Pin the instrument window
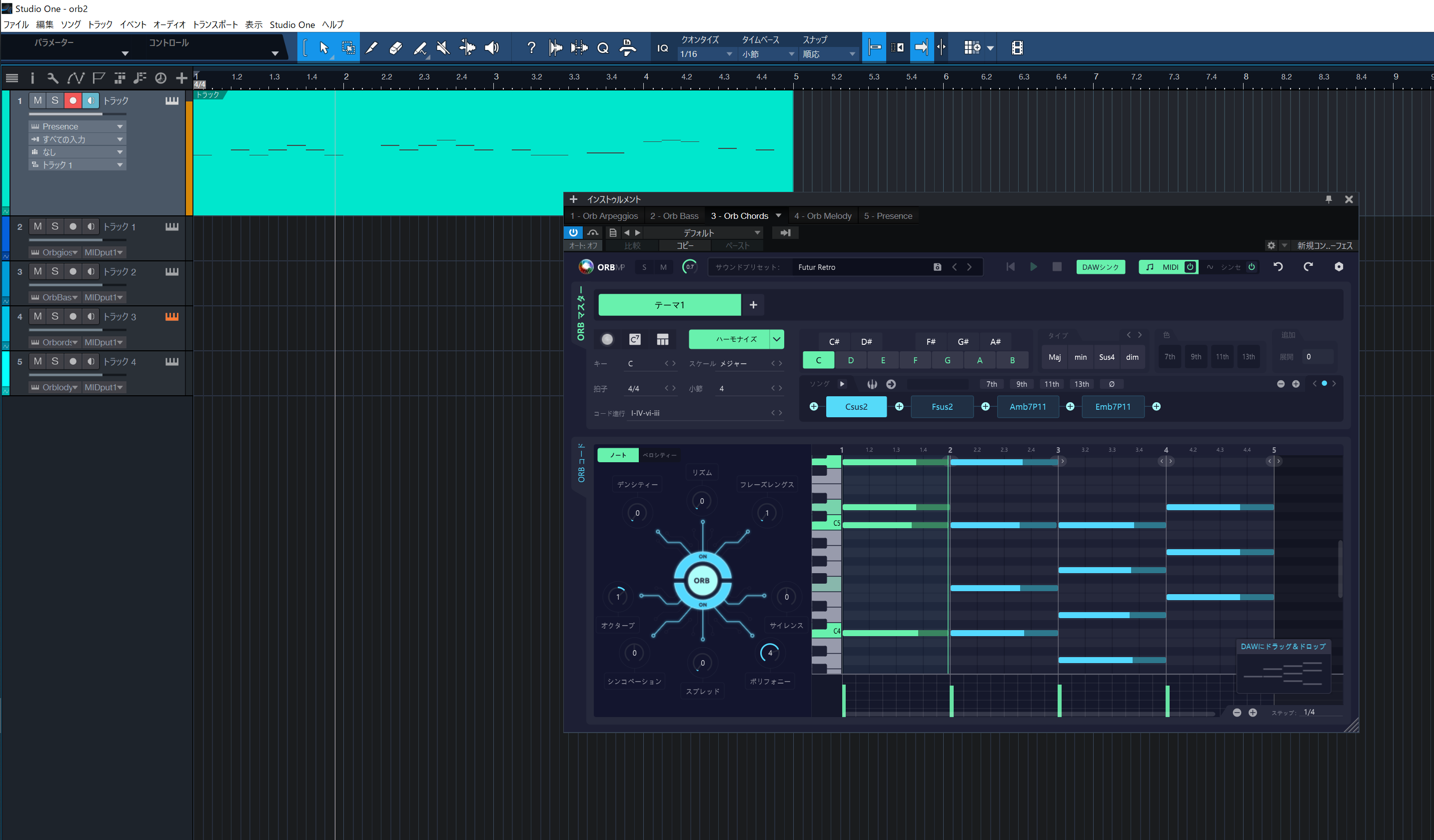 (1329, 199)
